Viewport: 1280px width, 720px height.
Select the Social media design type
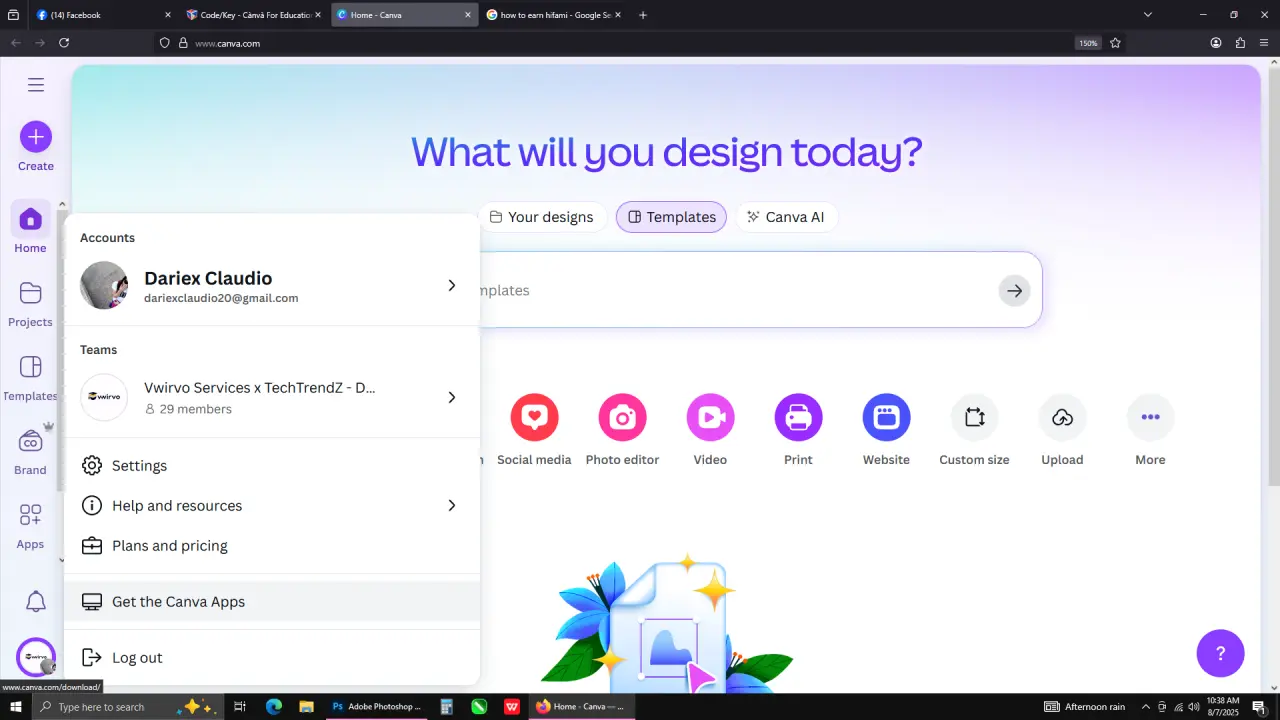pos(534,430)
